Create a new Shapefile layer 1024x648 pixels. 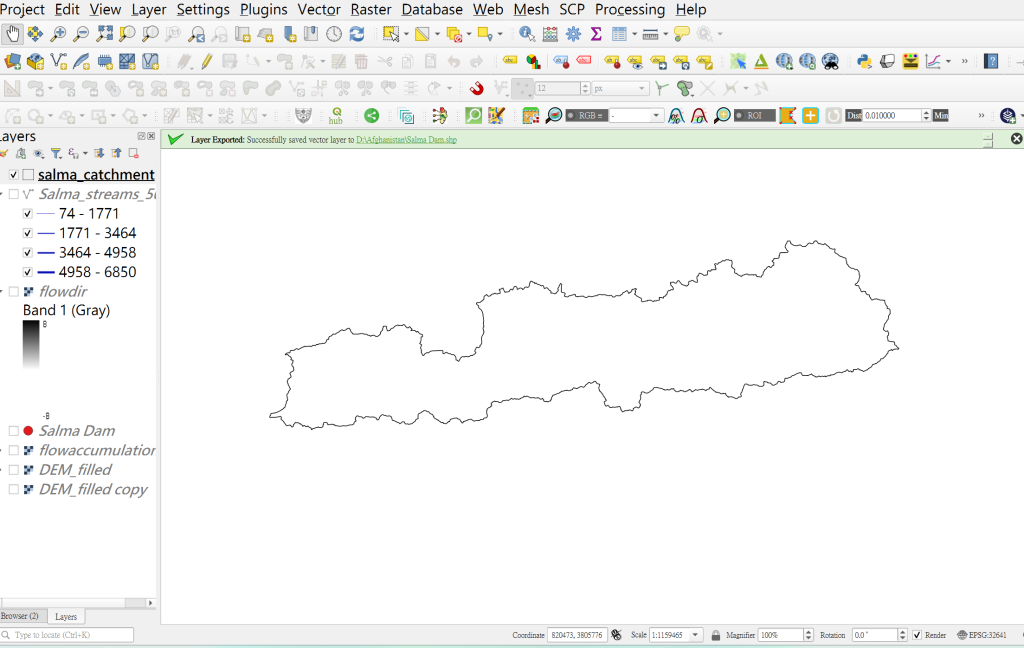point(59,61)
